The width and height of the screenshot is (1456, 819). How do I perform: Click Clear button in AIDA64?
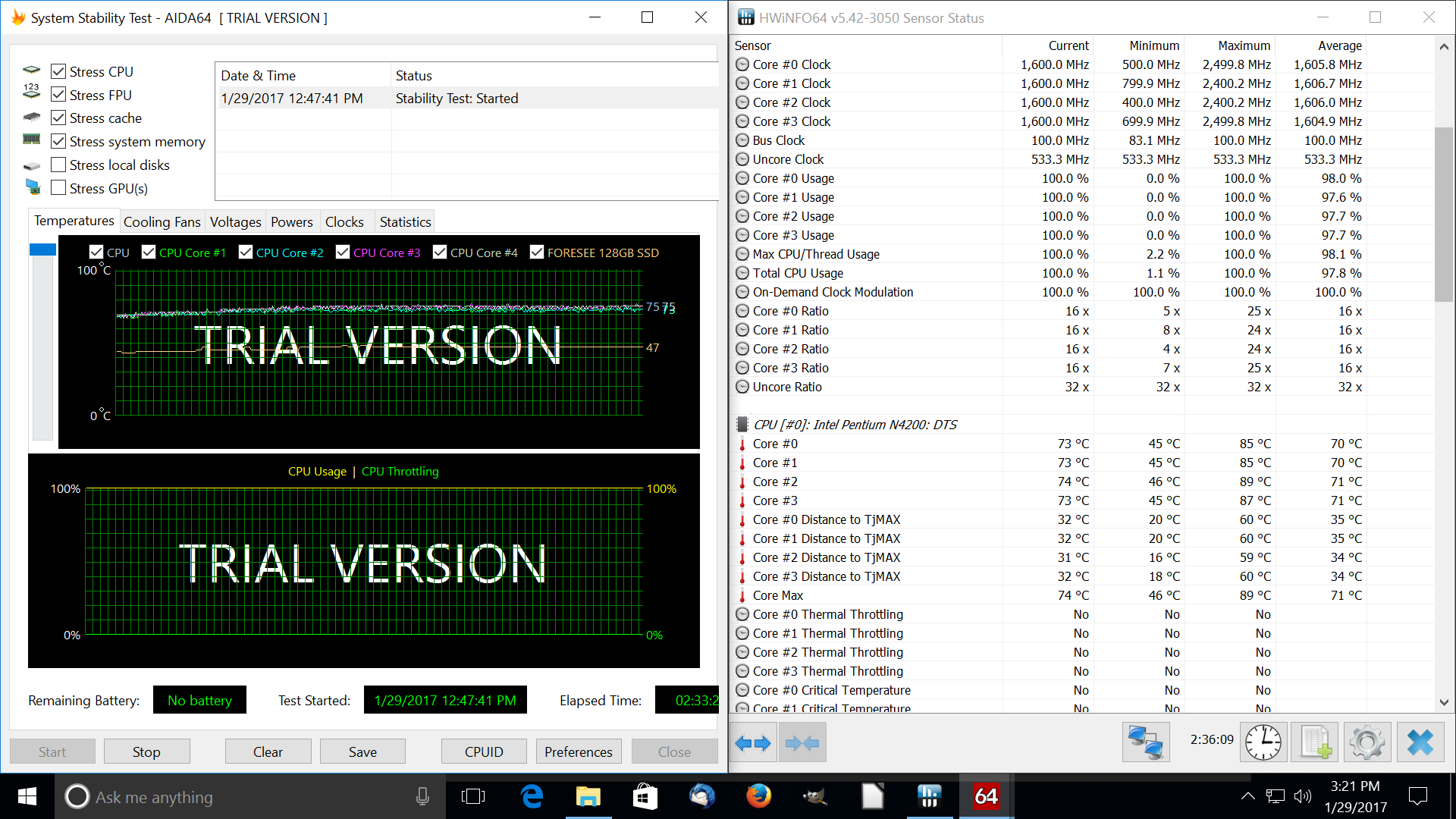(x=268, y=752)
